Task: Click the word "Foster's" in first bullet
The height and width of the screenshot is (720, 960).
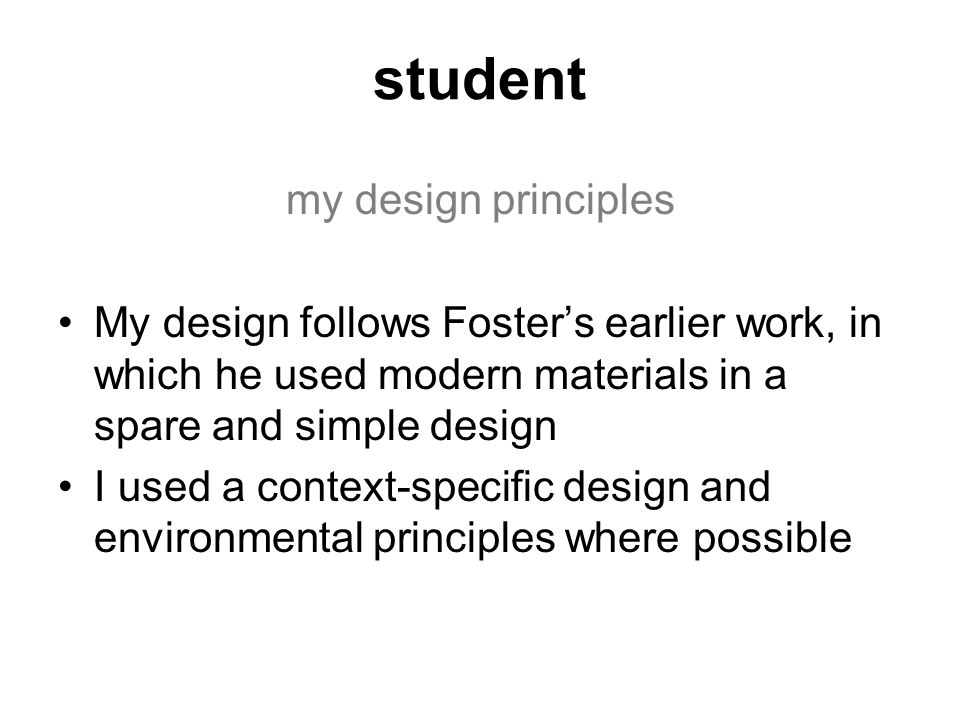Action: (518, 322)
